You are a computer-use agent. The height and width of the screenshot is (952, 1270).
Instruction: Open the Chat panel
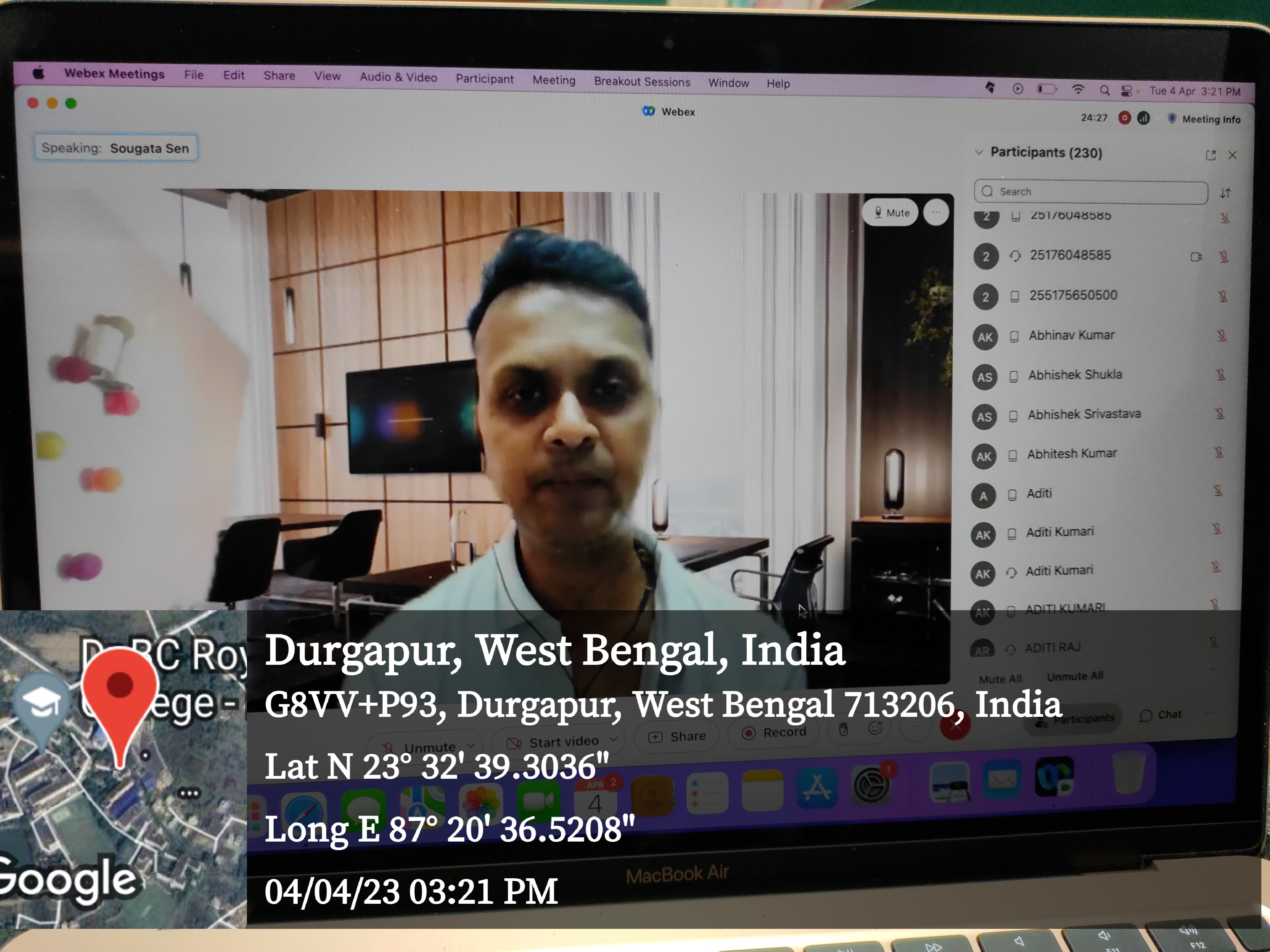(1161, 715)
